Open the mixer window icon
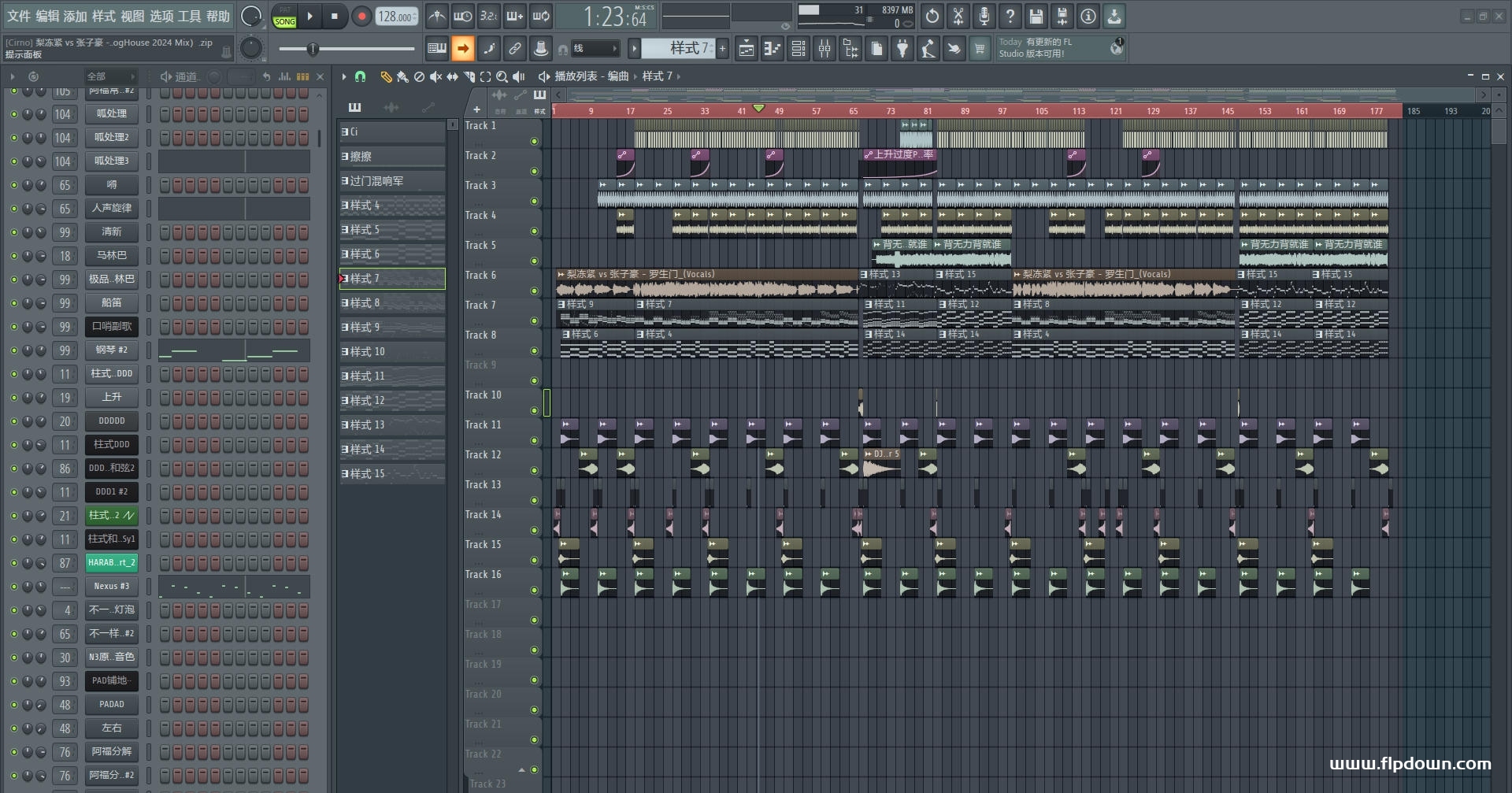Image resolution: width=1512 pixels, height=793 pixels. [x=825, y=49]
